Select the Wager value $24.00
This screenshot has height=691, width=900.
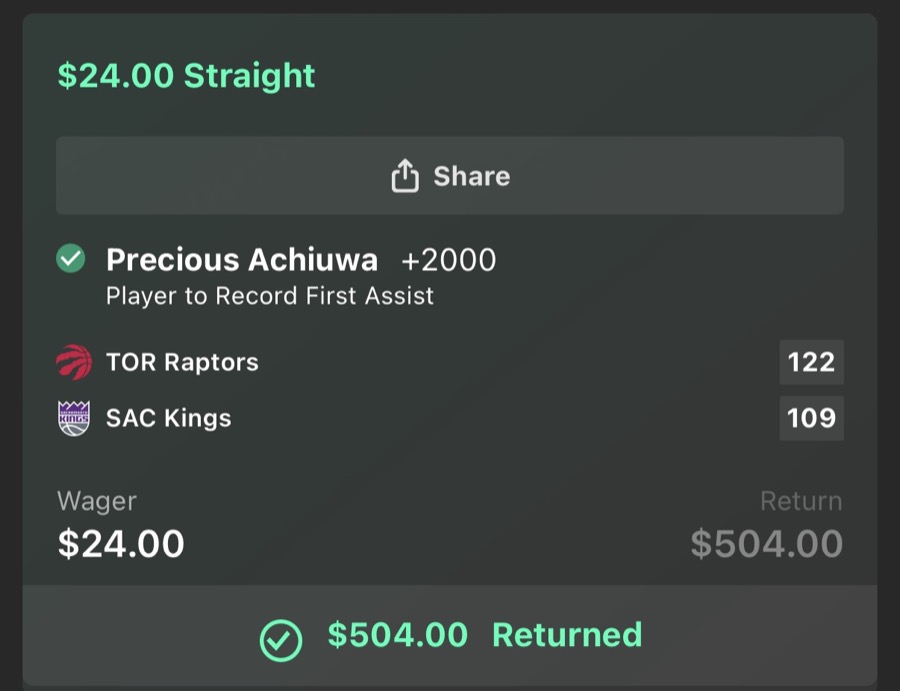coord(120,543)
